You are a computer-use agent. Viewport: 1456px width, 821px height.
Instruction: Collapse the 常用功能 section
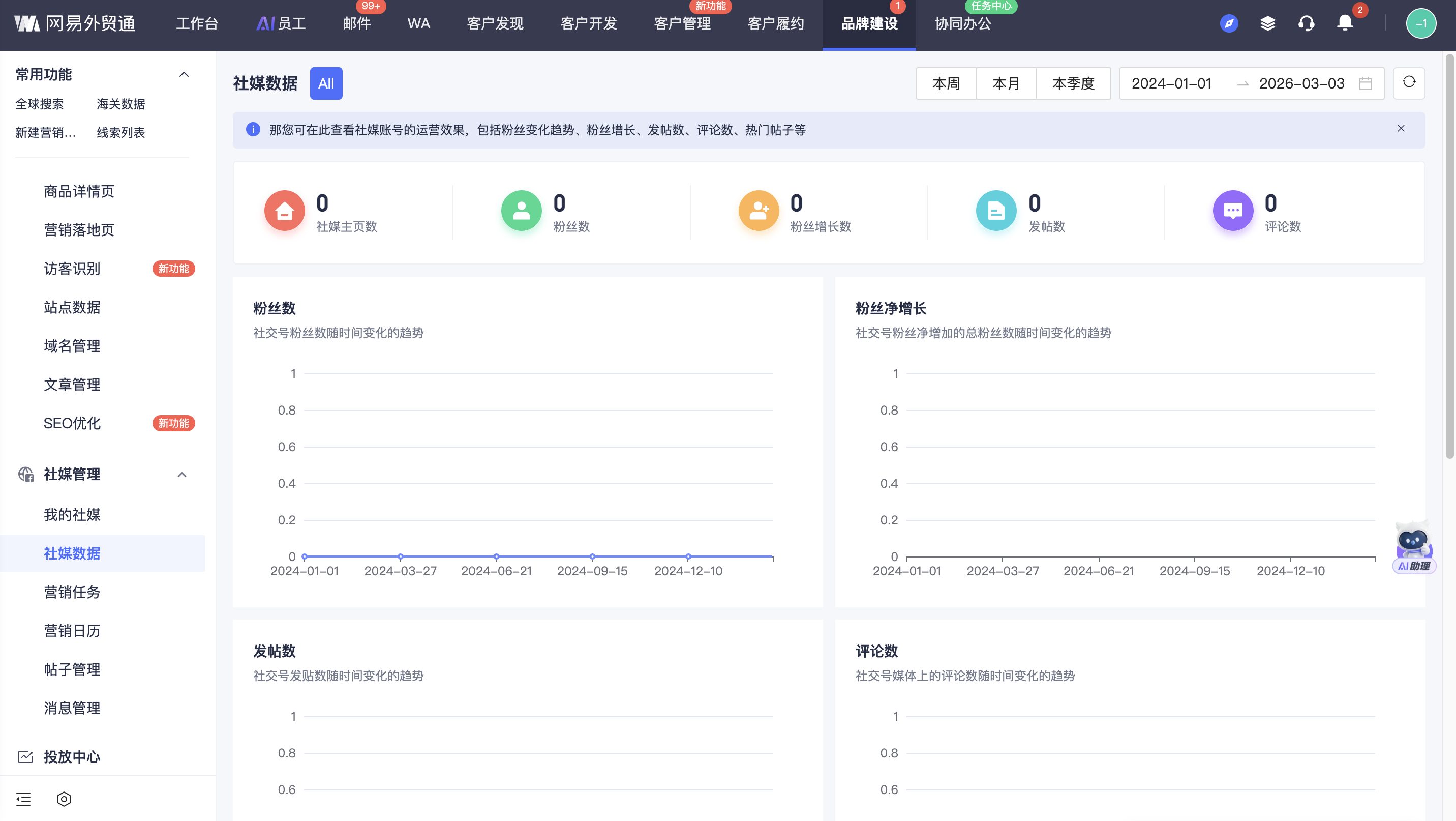coord(184,75)
